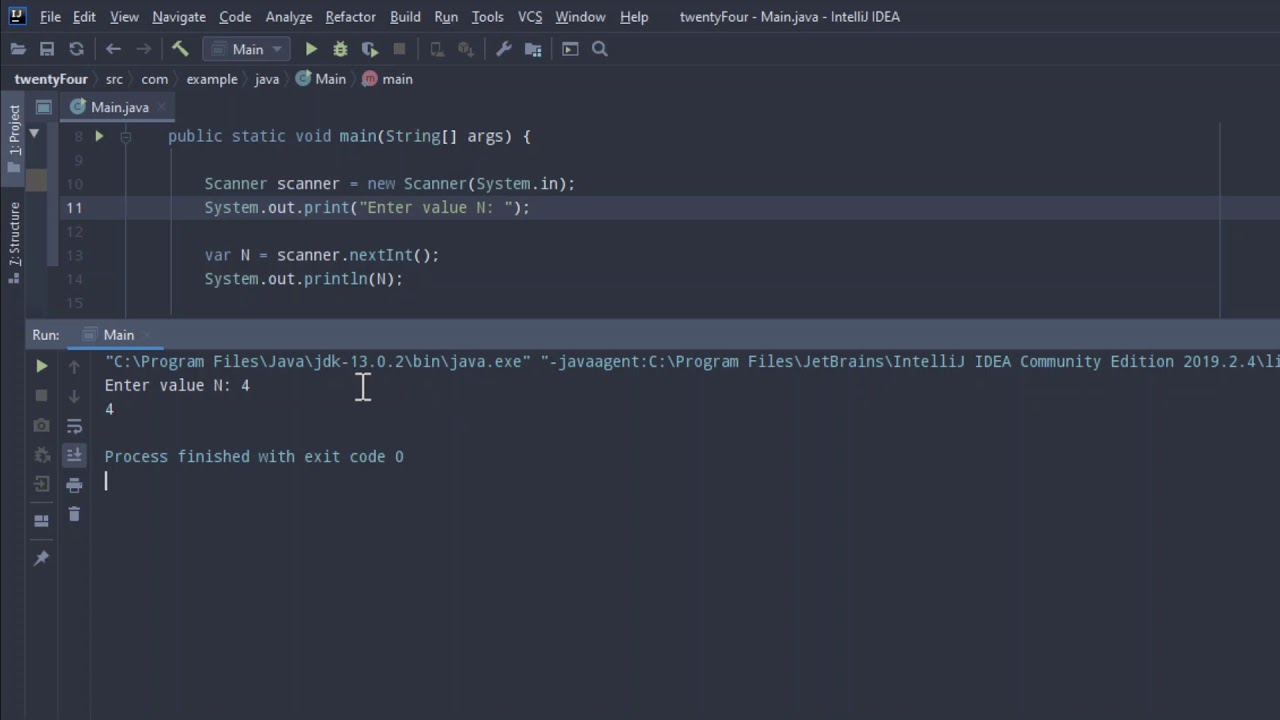Collapse the main method fold marker

pos(126,137)
